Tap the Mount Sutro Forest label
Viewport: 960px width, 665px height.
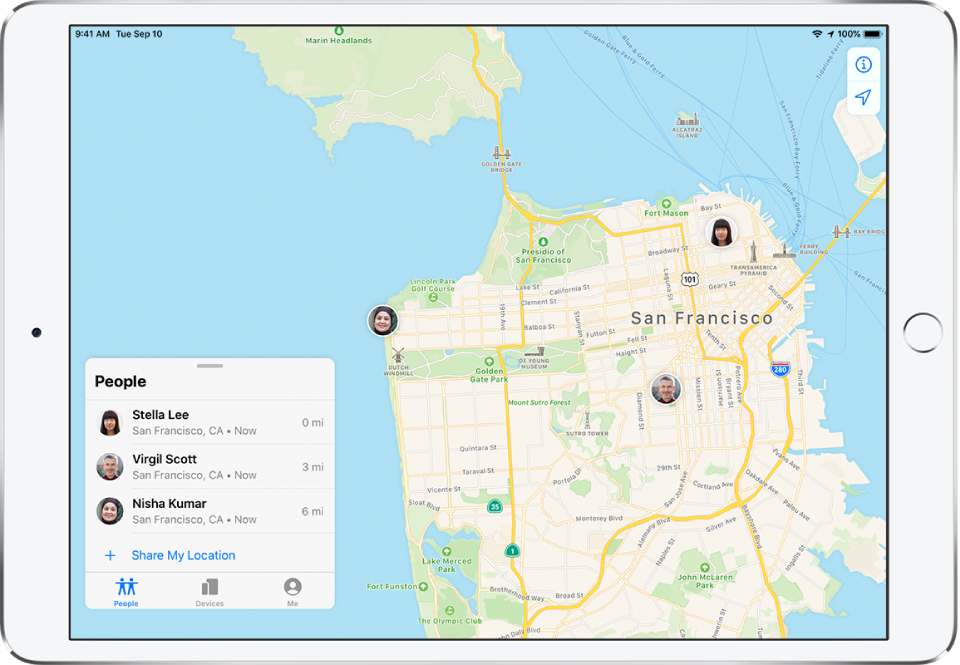(x=539, y=402)
